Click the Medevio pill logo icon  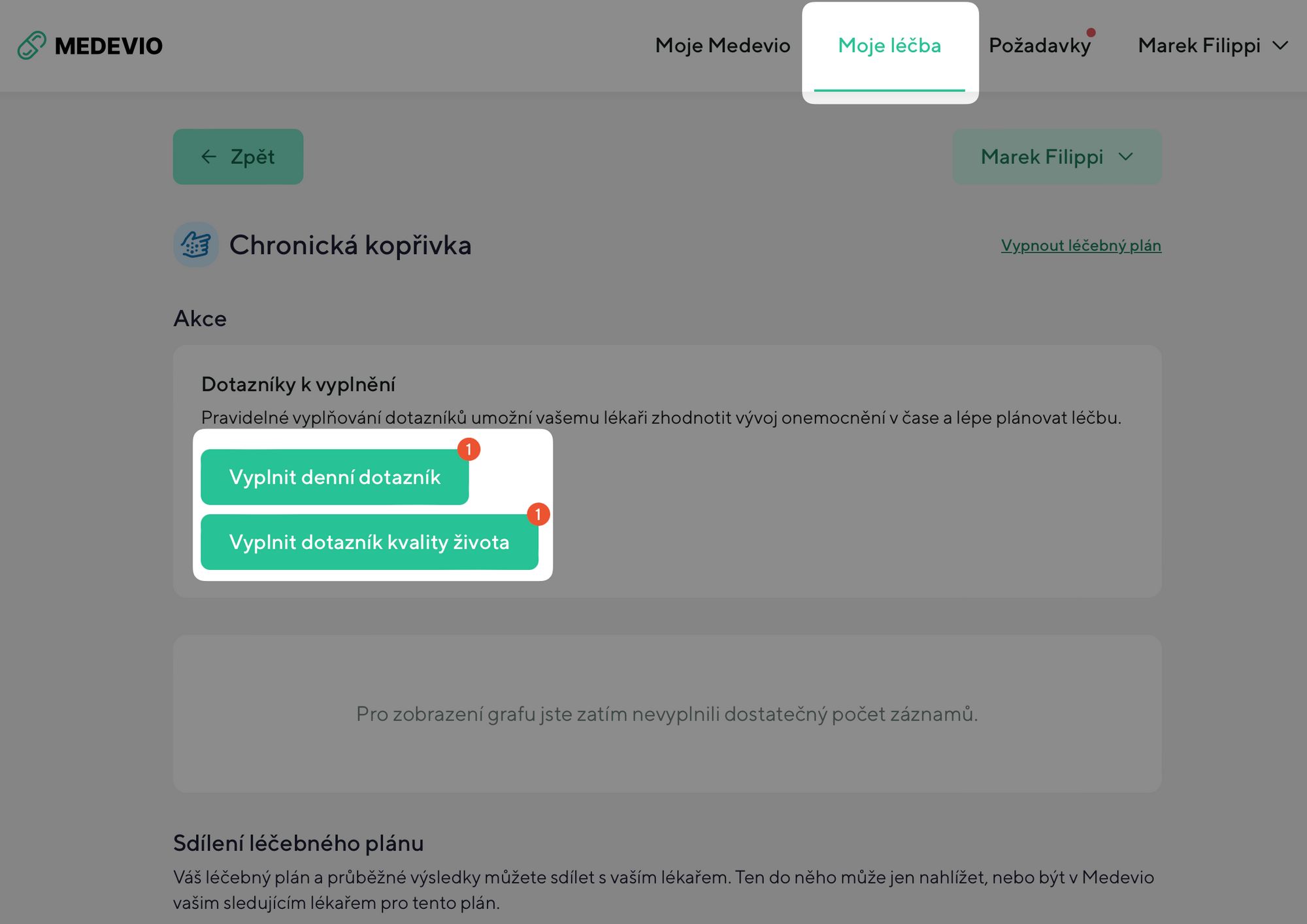31,46
